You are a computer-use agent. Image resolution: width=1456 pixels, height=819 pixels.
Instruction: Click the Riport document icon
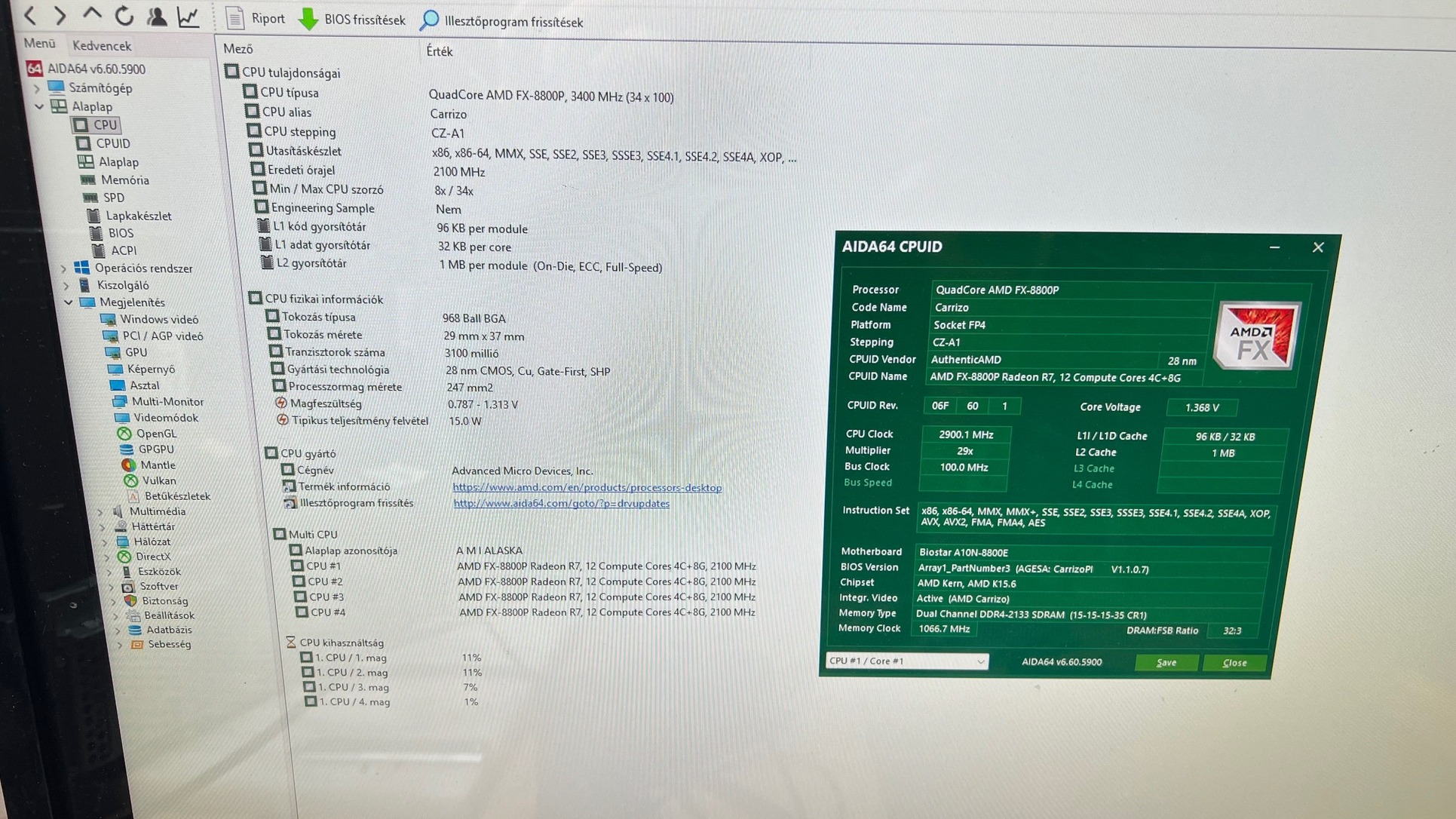point(234,18)
